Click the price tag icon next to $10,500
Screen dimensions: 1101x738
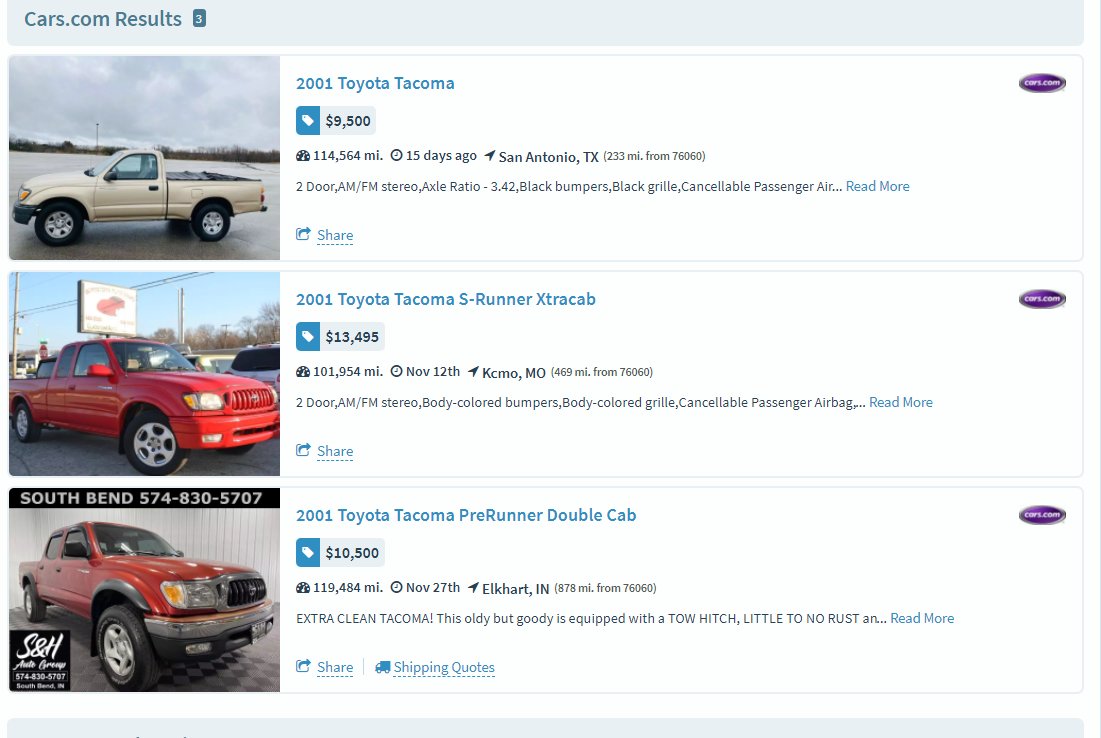click(x=308, y=553)
